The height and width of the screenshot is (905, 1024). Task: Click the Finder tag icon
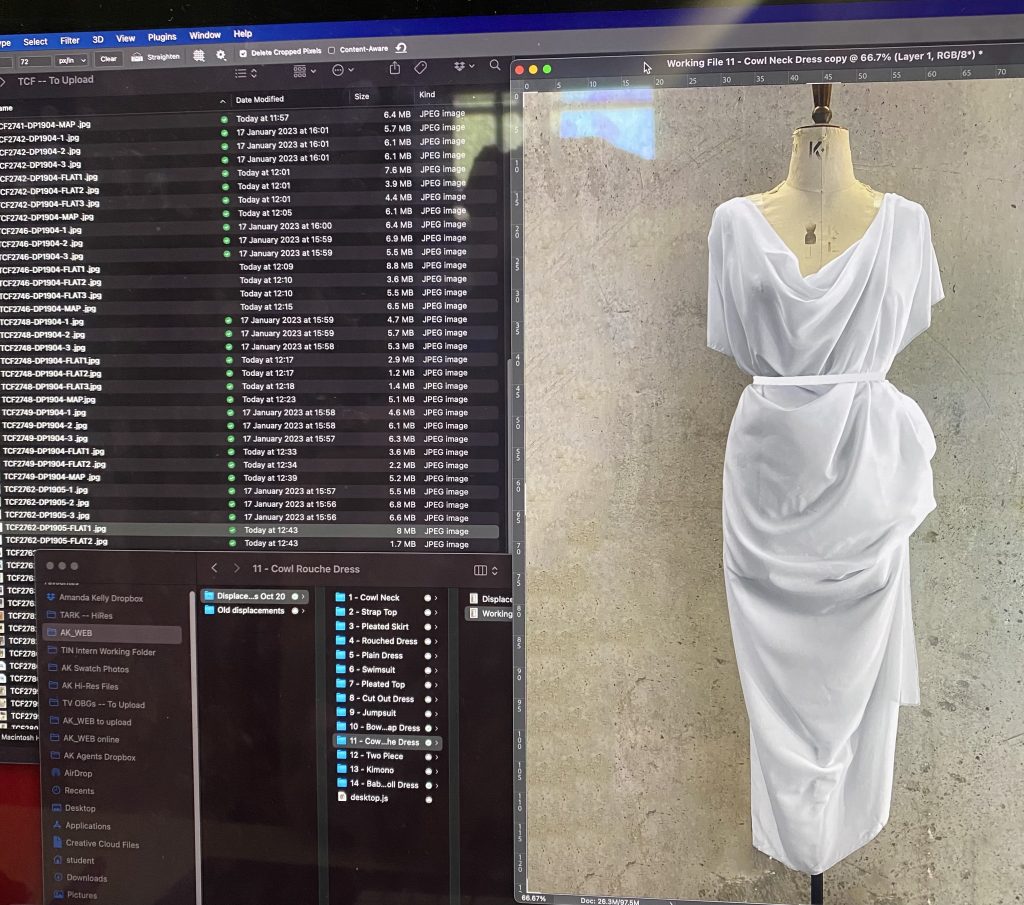coord(421,67)
